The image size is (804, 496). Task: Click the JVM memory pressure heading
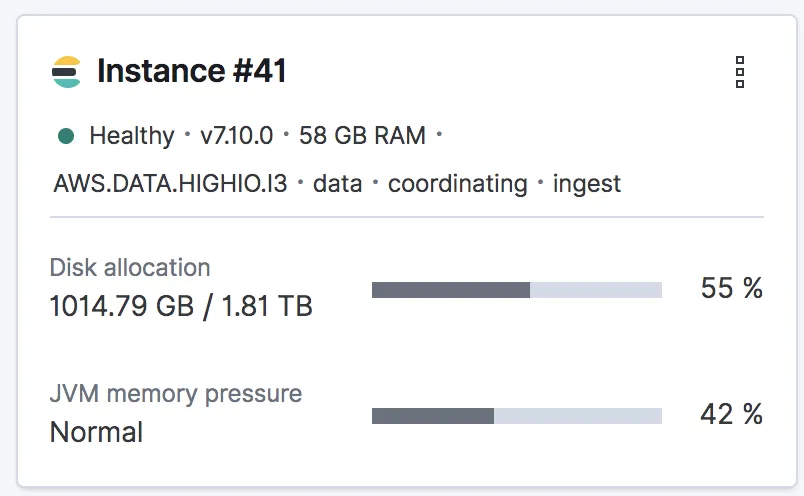176,394
